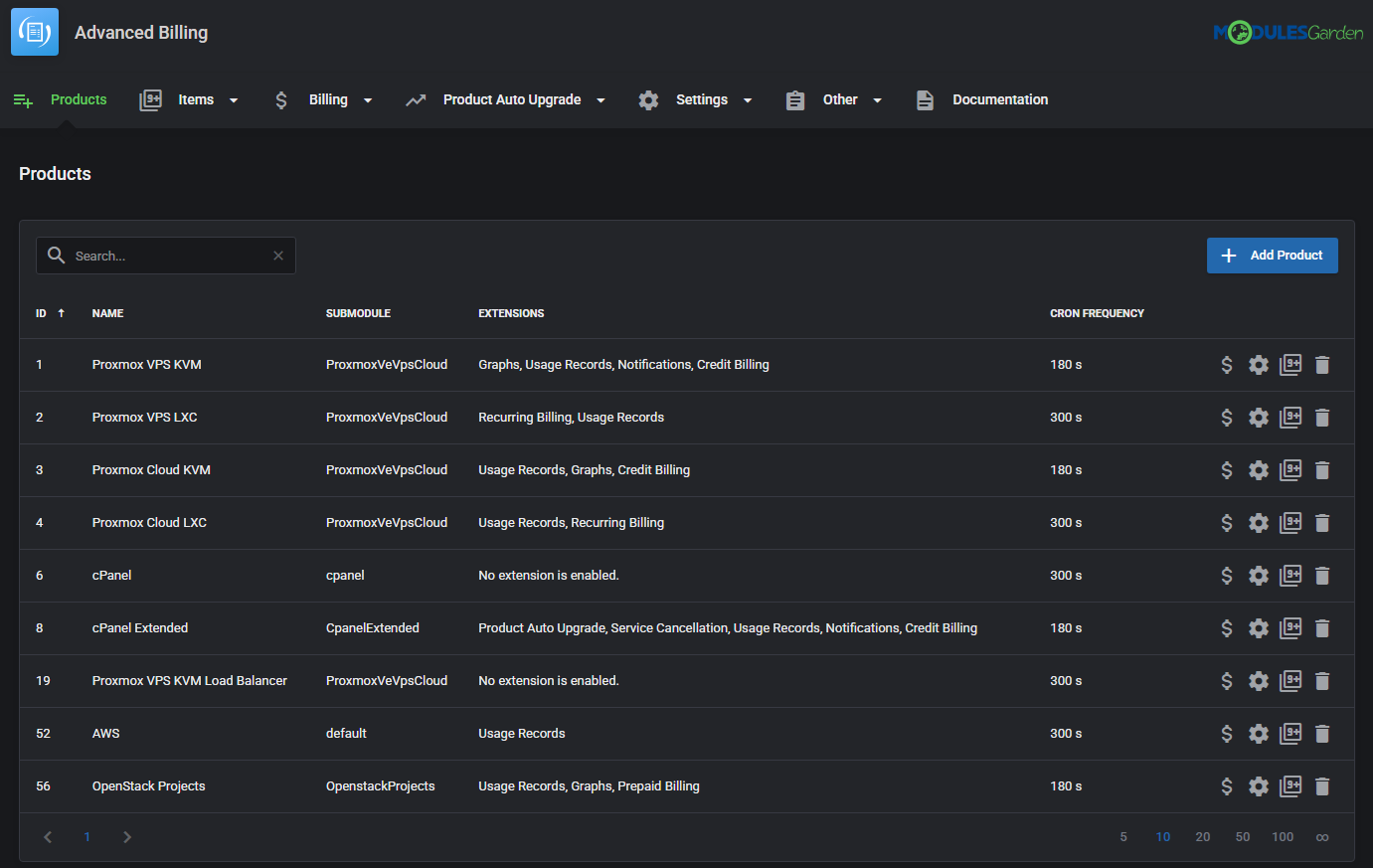Open items icon for AWS product
Viewport: 1373px width, 868px height.
tap(1290, 734)
